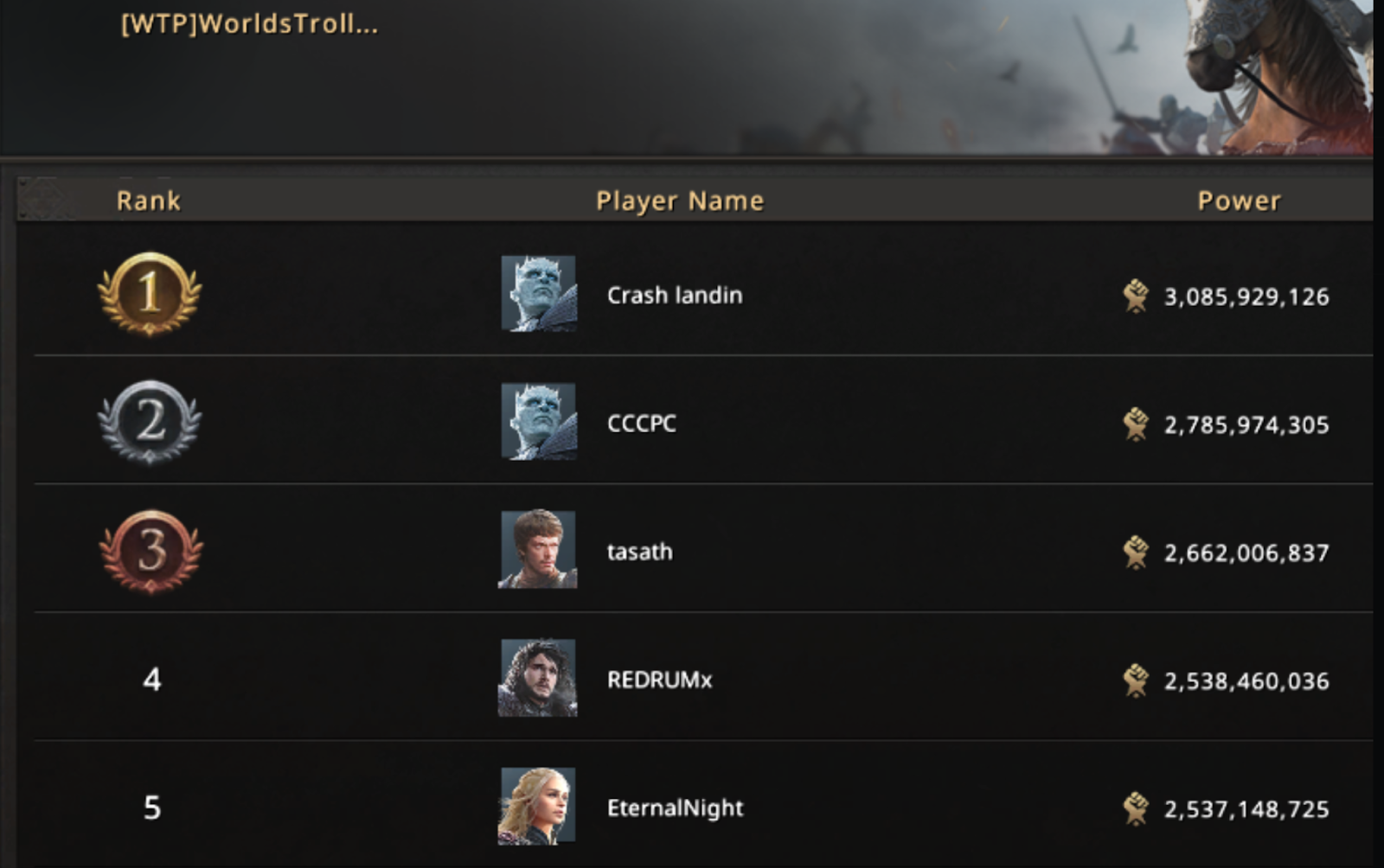Click the Player Name column header
1384x868 pixels.
680,201
